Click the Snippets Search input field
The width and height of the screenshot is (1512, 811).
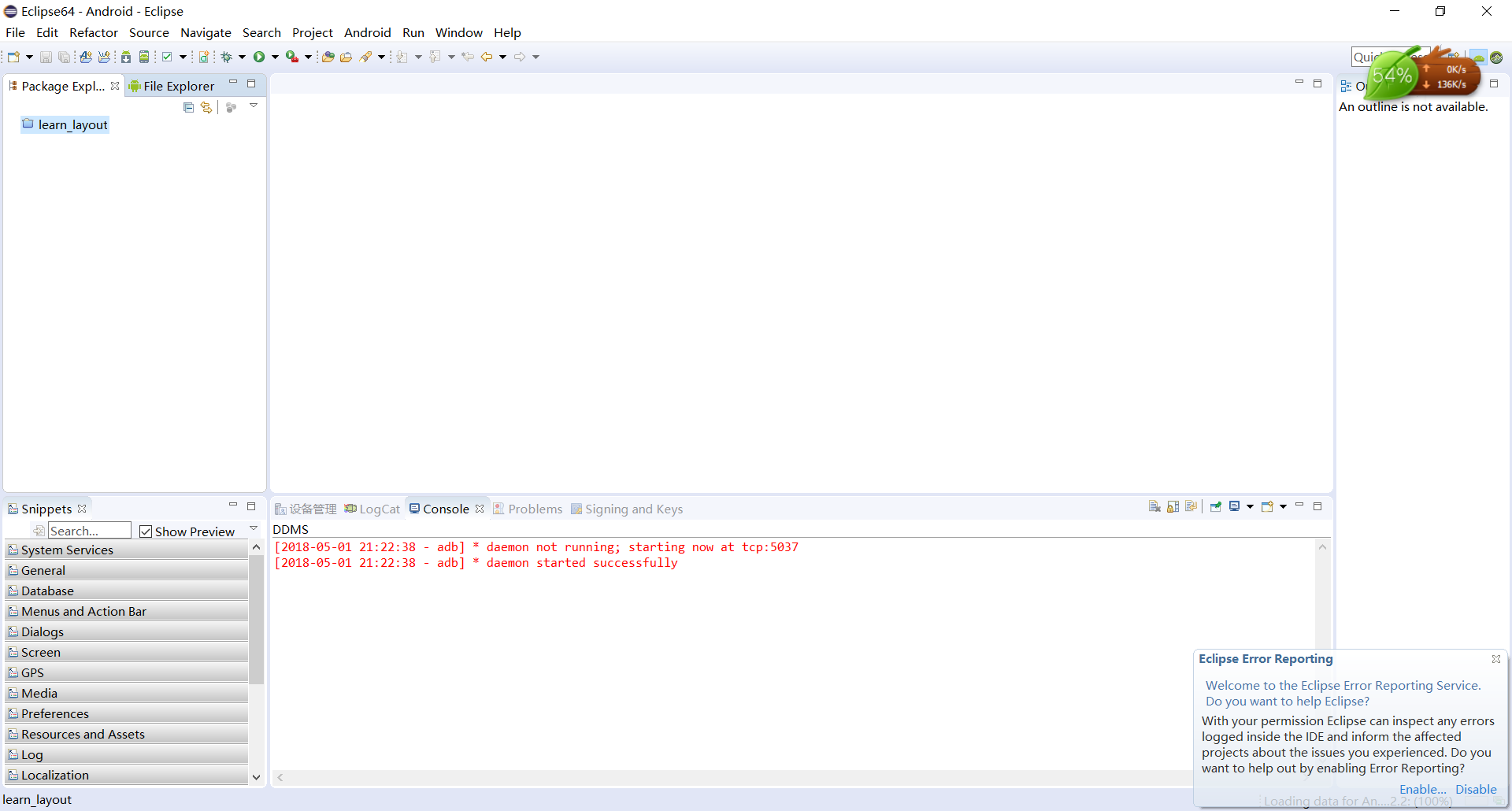(x=90, y=531)
